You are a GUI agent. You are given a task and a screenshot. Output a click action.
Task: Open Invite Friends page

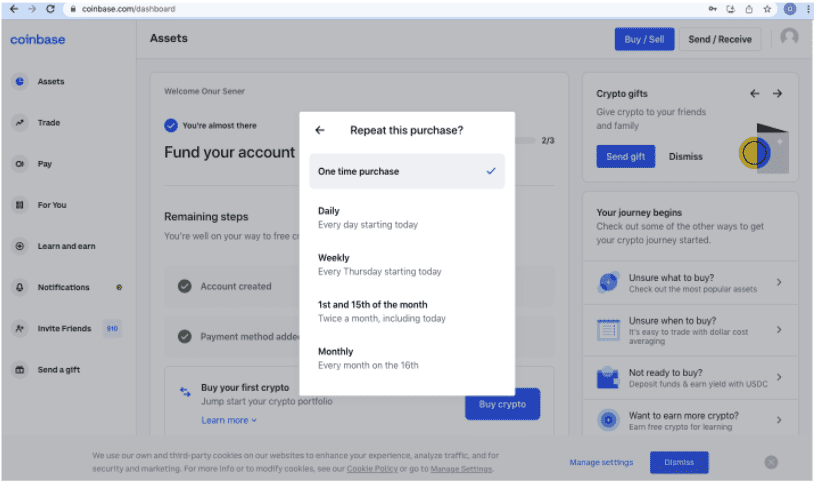tap(64, 328)
